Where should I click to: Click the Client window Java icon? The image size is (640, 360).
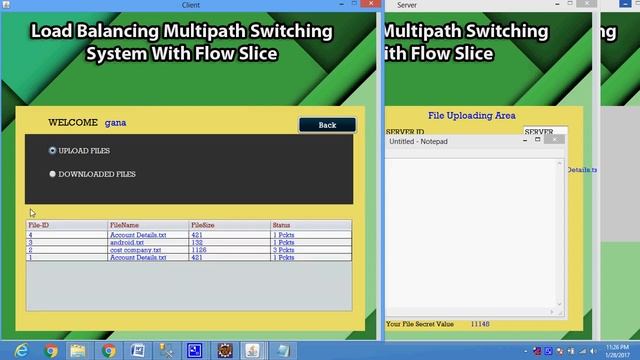coord(6,4)
